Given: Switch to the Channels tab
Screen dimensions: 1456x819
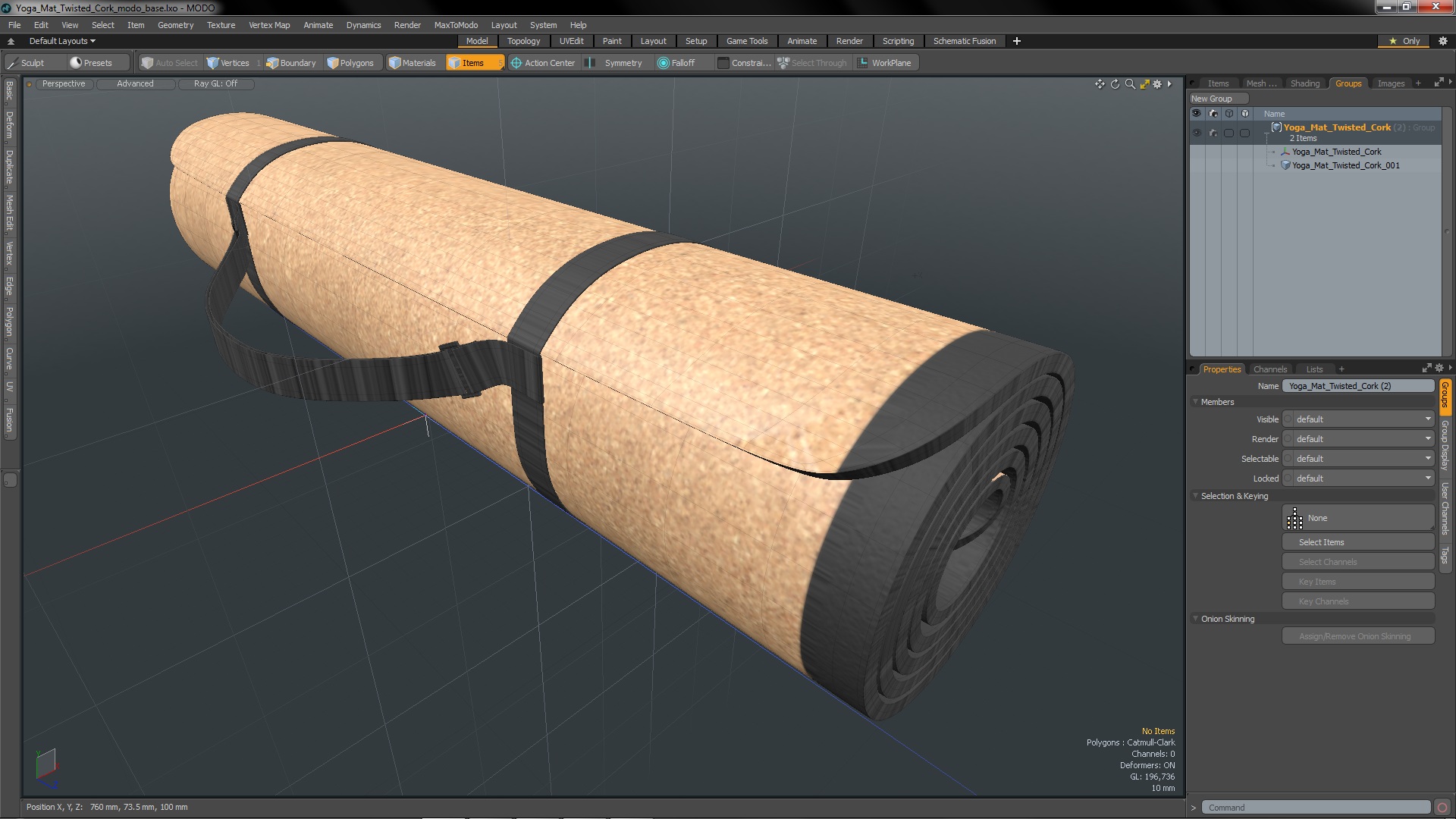Looking at the screenshot, I should [x=1269, y=369].
